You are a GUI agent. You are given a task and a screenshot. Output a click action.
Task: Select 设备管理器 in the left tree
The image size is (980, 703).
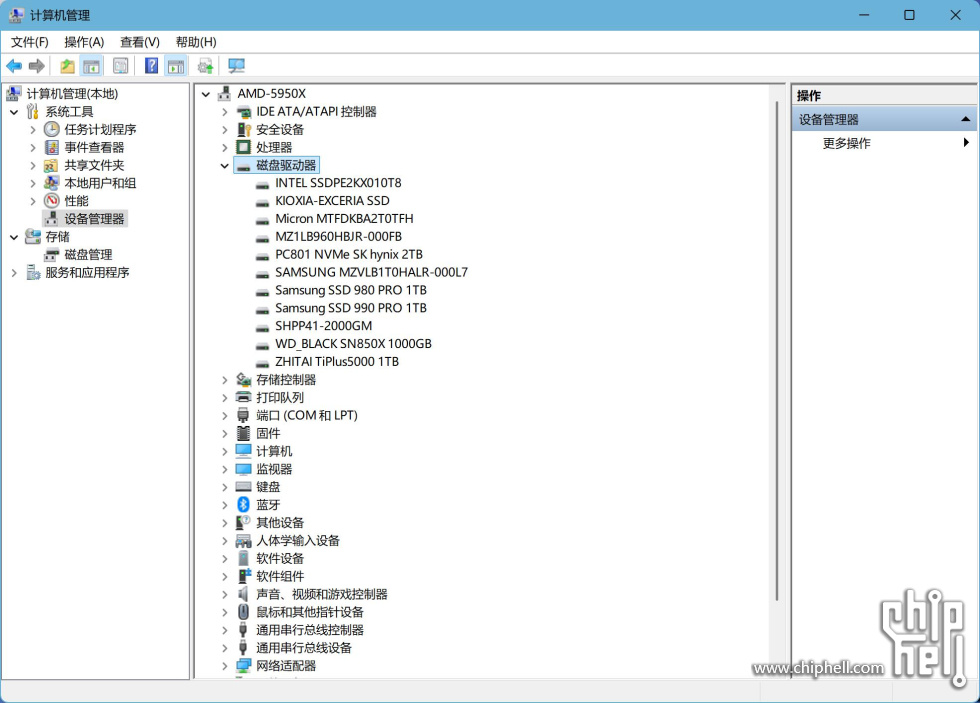[94, 219]
